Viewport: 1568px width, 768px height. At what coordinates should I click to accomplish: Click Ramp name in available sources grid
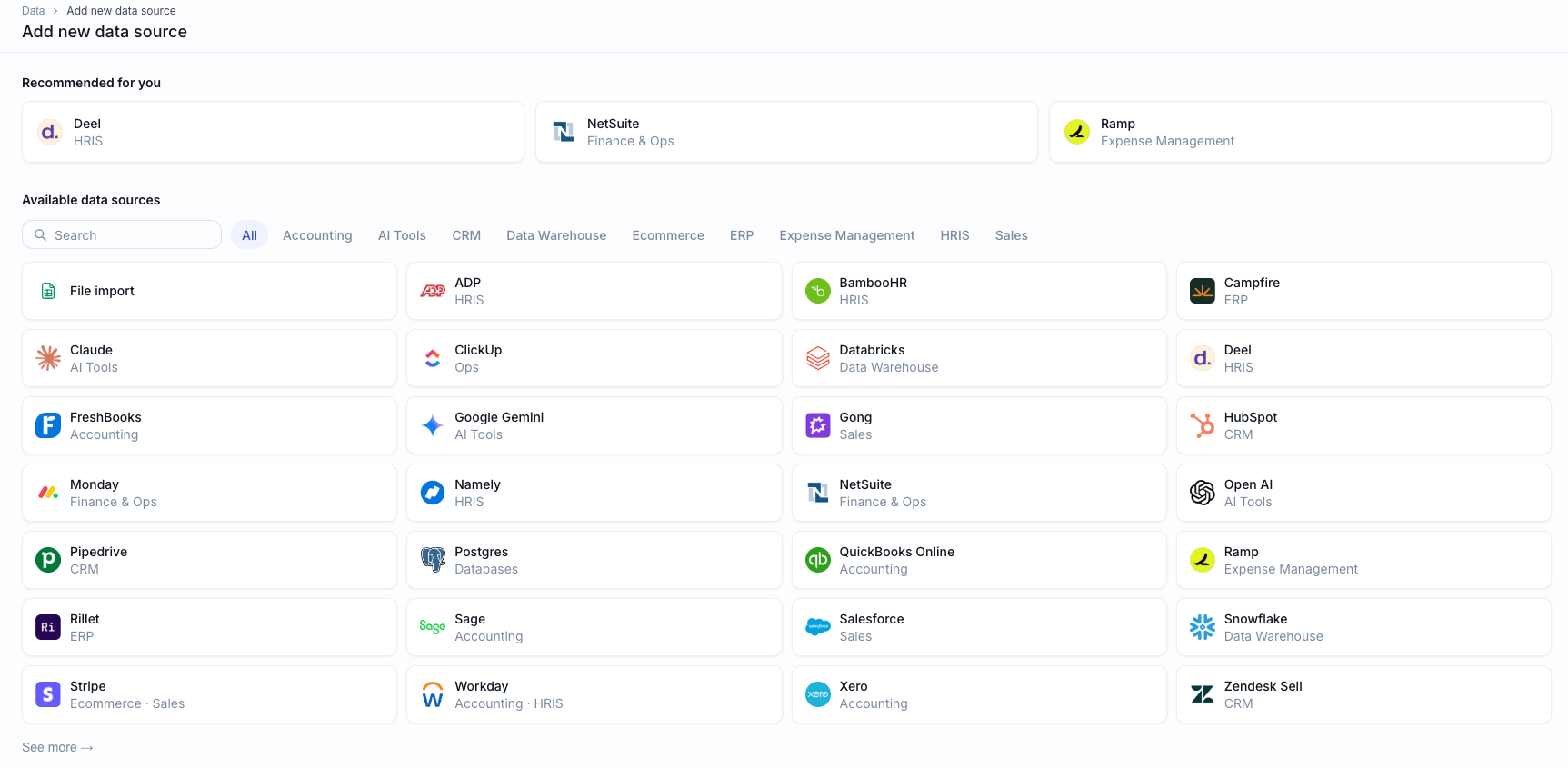tap(1241, 552)
